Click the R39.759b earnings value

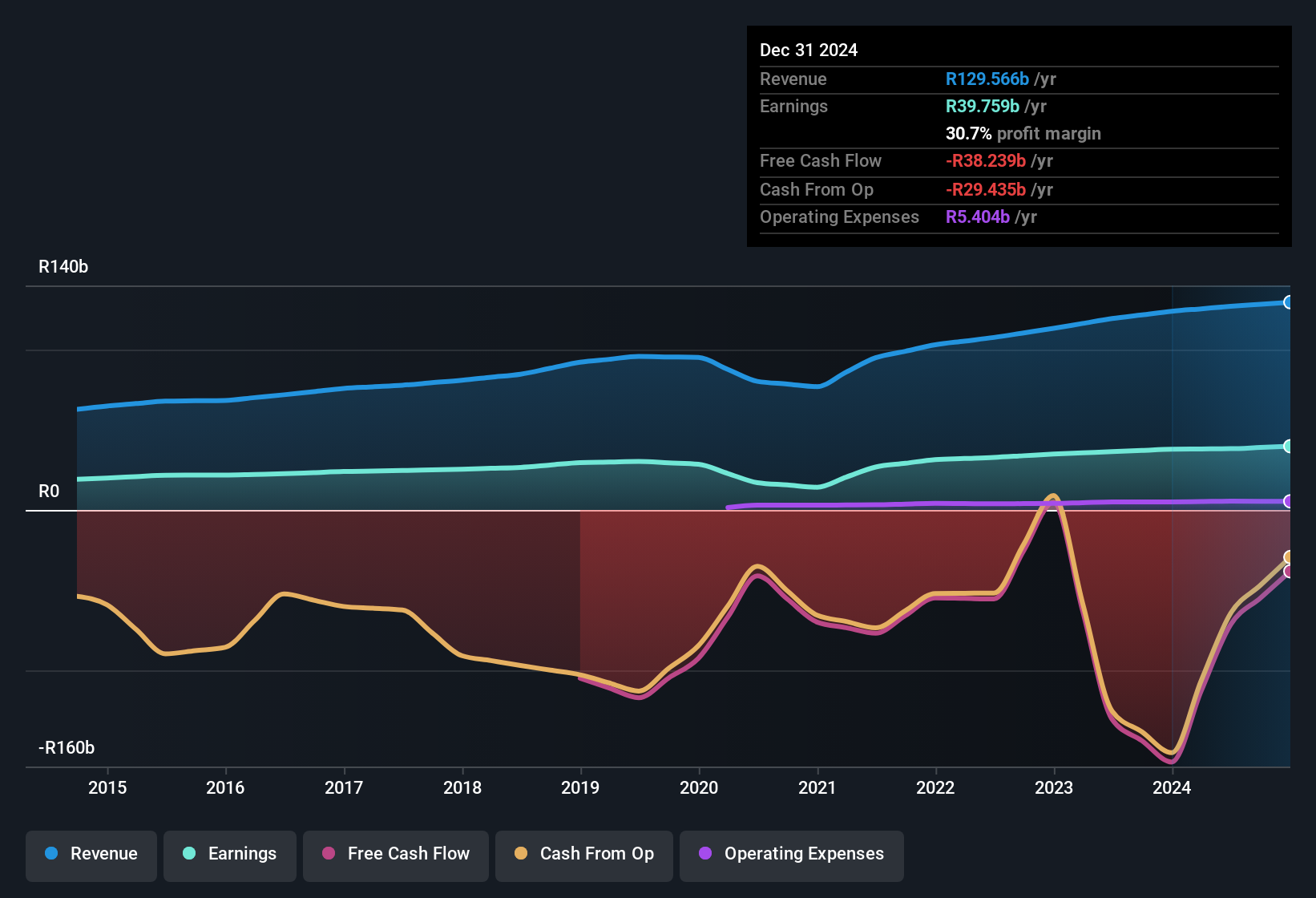coord(983,106)
